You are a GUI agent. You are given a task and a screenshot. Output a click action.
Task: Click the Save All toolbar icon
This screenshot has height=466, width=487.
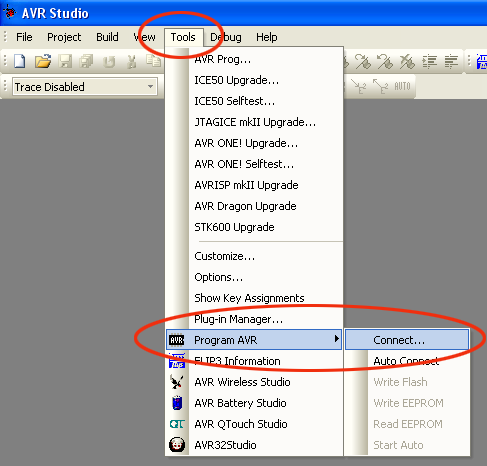tap(87, 62)
